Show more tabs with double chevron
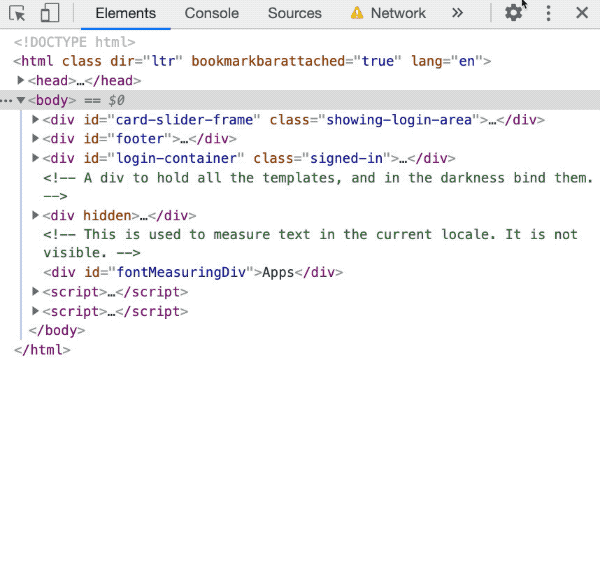The height and width of the screenshot is (565, 600). click(x=457, y=13)
